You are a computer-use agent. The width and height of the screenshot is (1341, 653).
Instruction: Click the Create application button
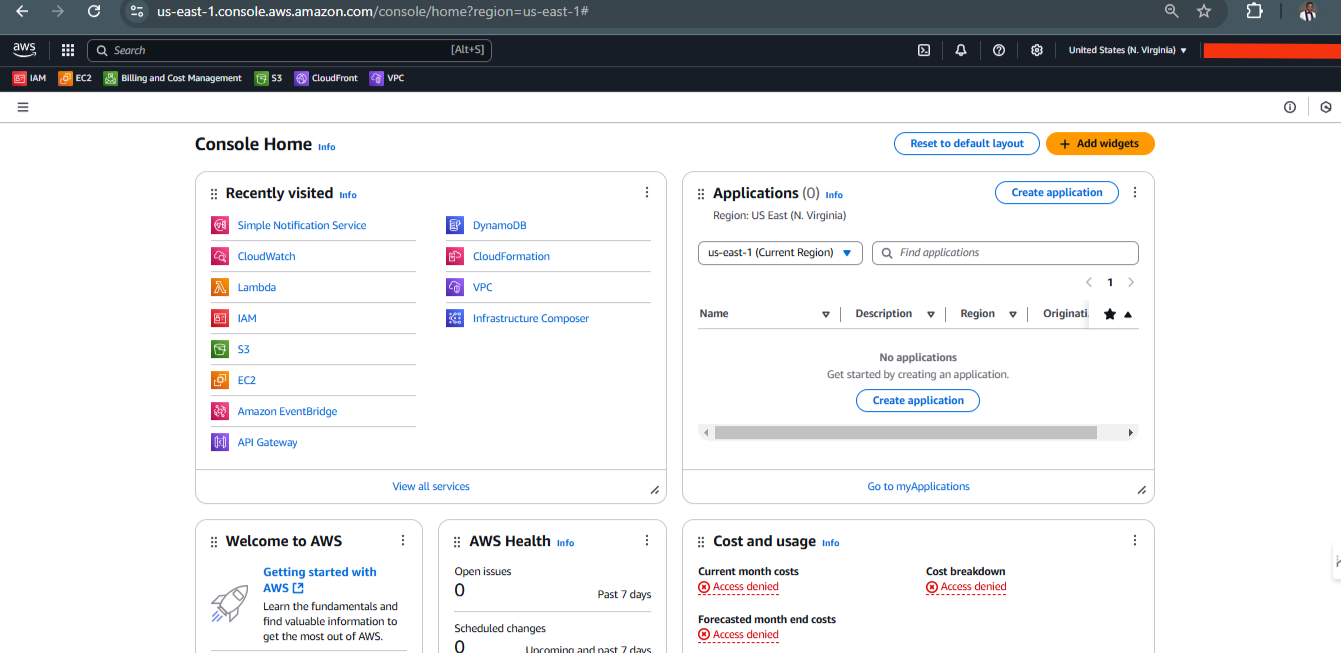(x=1056, y=192)
